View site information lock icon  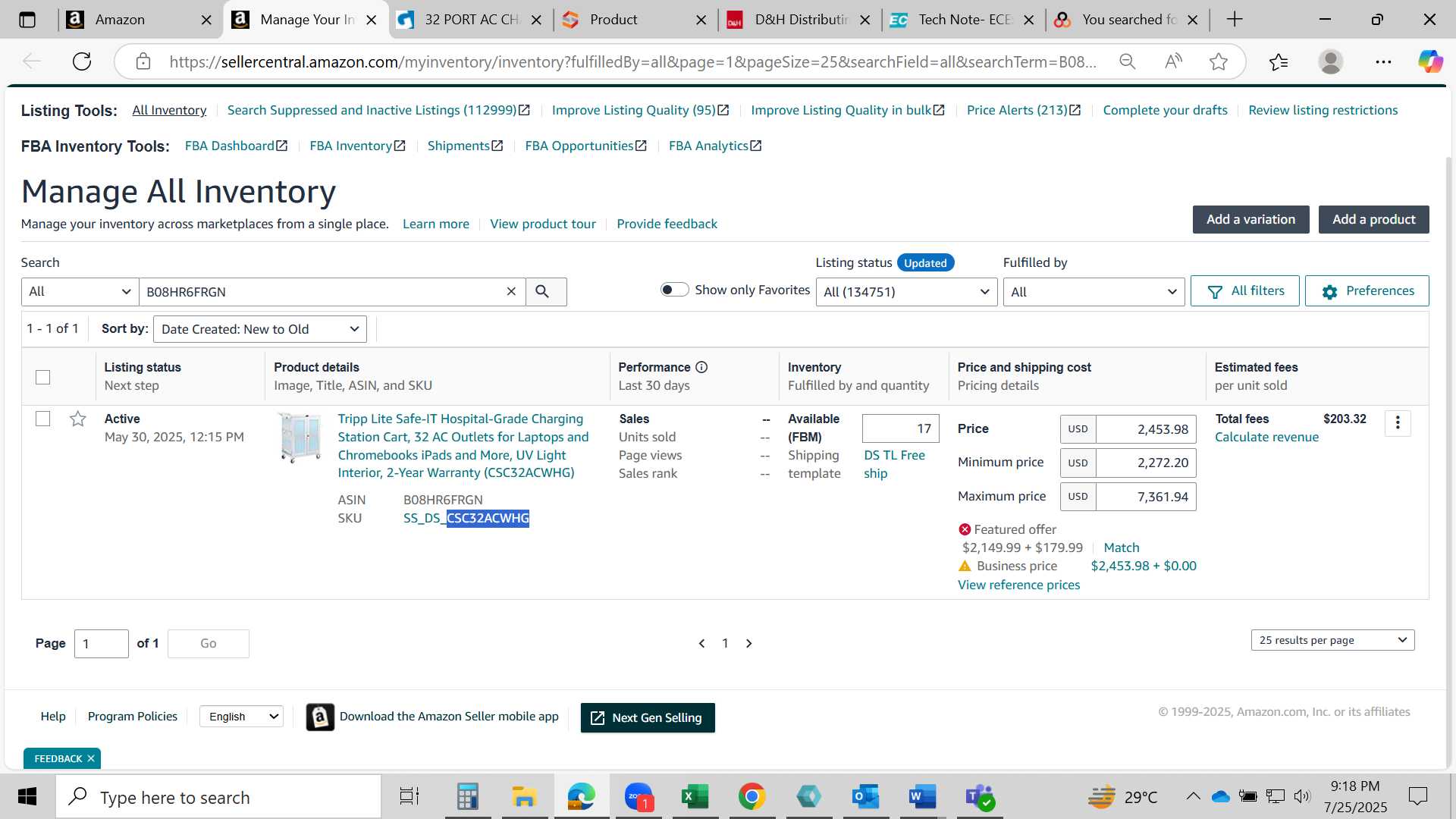(x=143, y=61)
